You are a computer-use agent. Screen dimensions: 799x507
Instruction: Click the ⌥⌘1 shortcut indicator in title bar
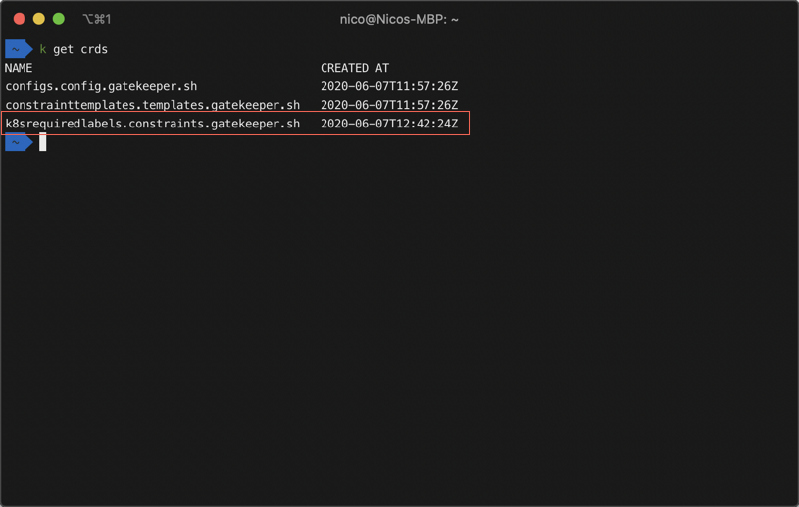96,19
